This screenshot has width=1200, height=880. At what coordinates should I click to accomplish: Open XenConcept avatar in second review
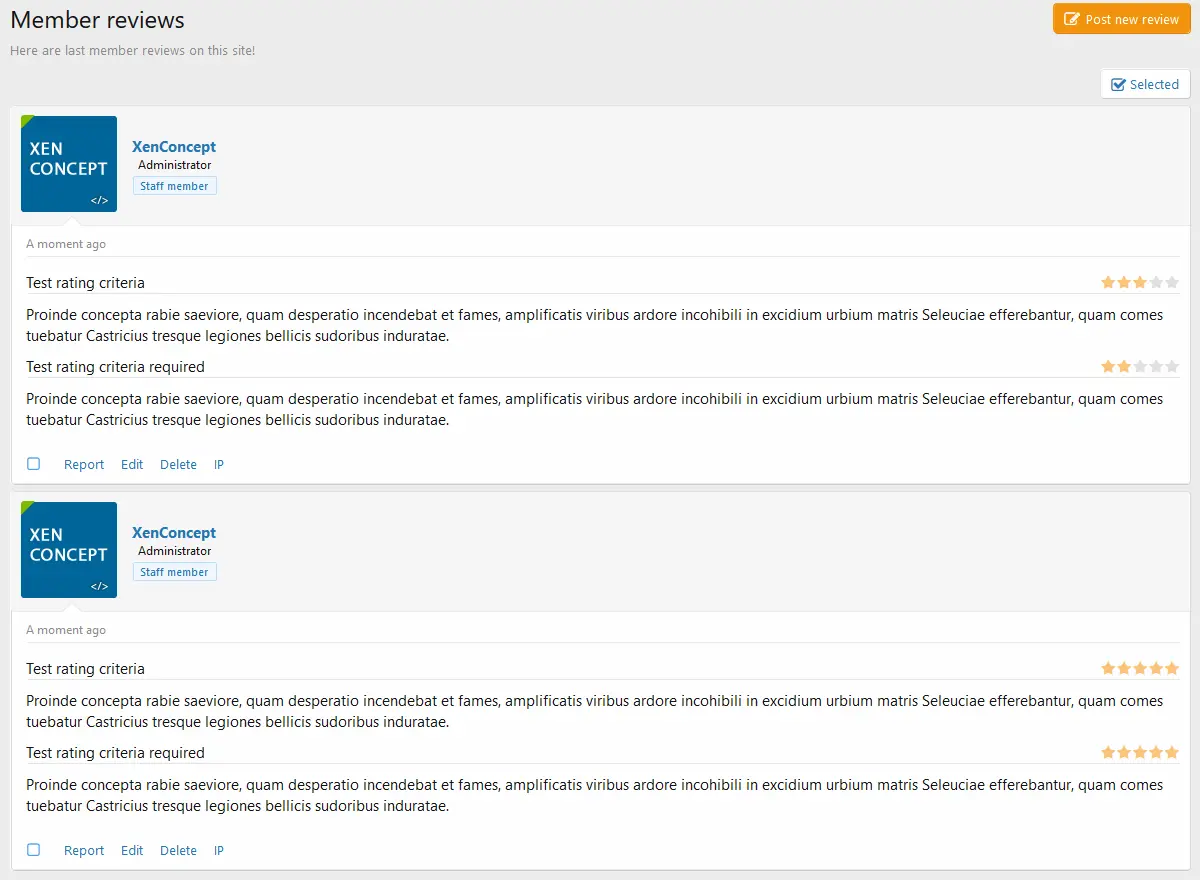[69, 550]
